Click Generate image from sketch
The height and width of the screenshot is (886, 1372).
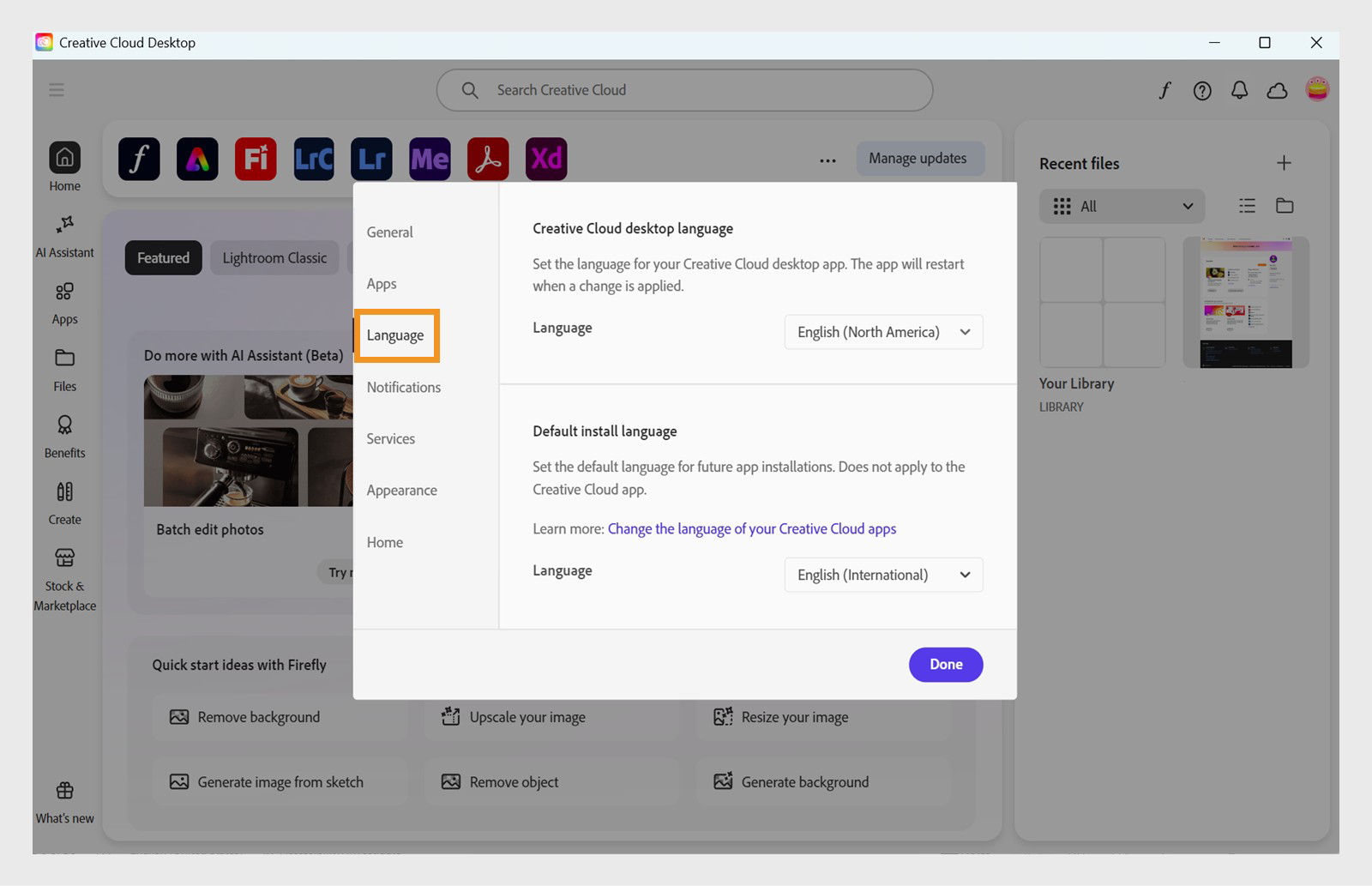click(280, 782)
